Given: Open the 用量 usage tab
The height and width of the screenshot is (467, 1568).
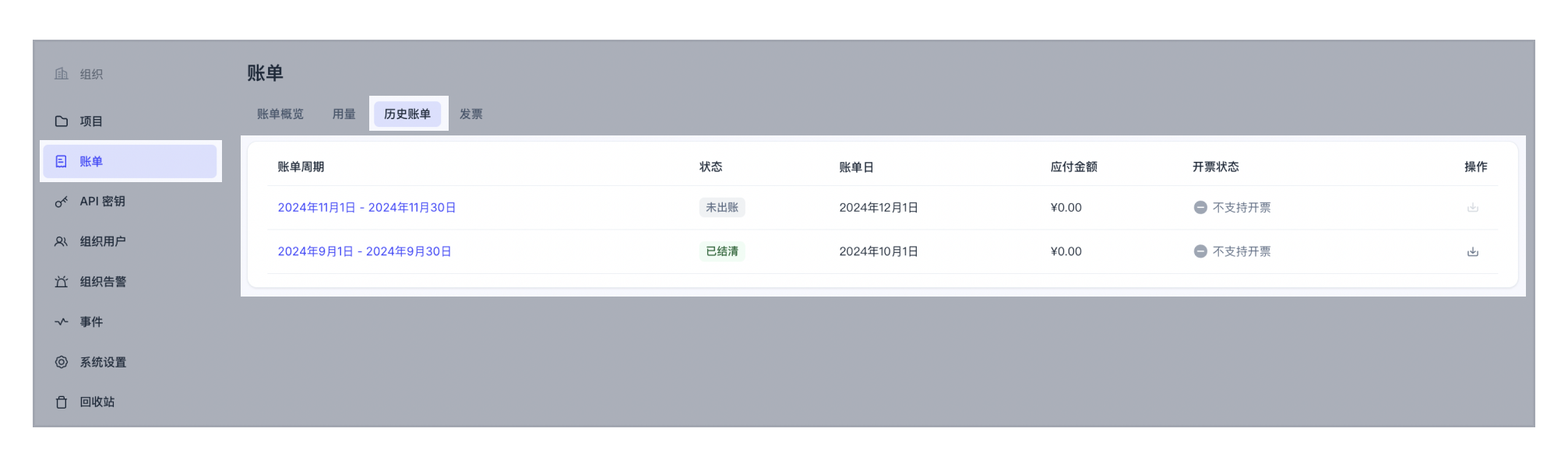Looking at the screenshot, I should 344,114.
